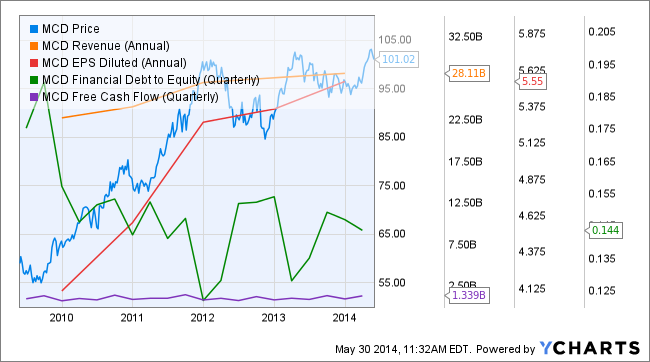This screenshot has height=362, width=650.
Task: Select MCD EPS Diluted (Annual) legend text
Action: (x=114, y=63)
